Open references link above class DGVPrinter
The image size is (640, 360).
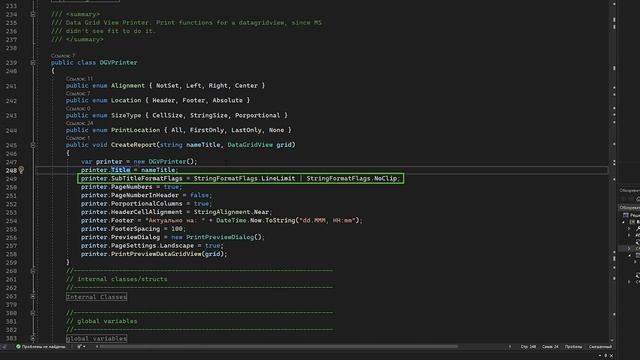(x=63, y=56)
